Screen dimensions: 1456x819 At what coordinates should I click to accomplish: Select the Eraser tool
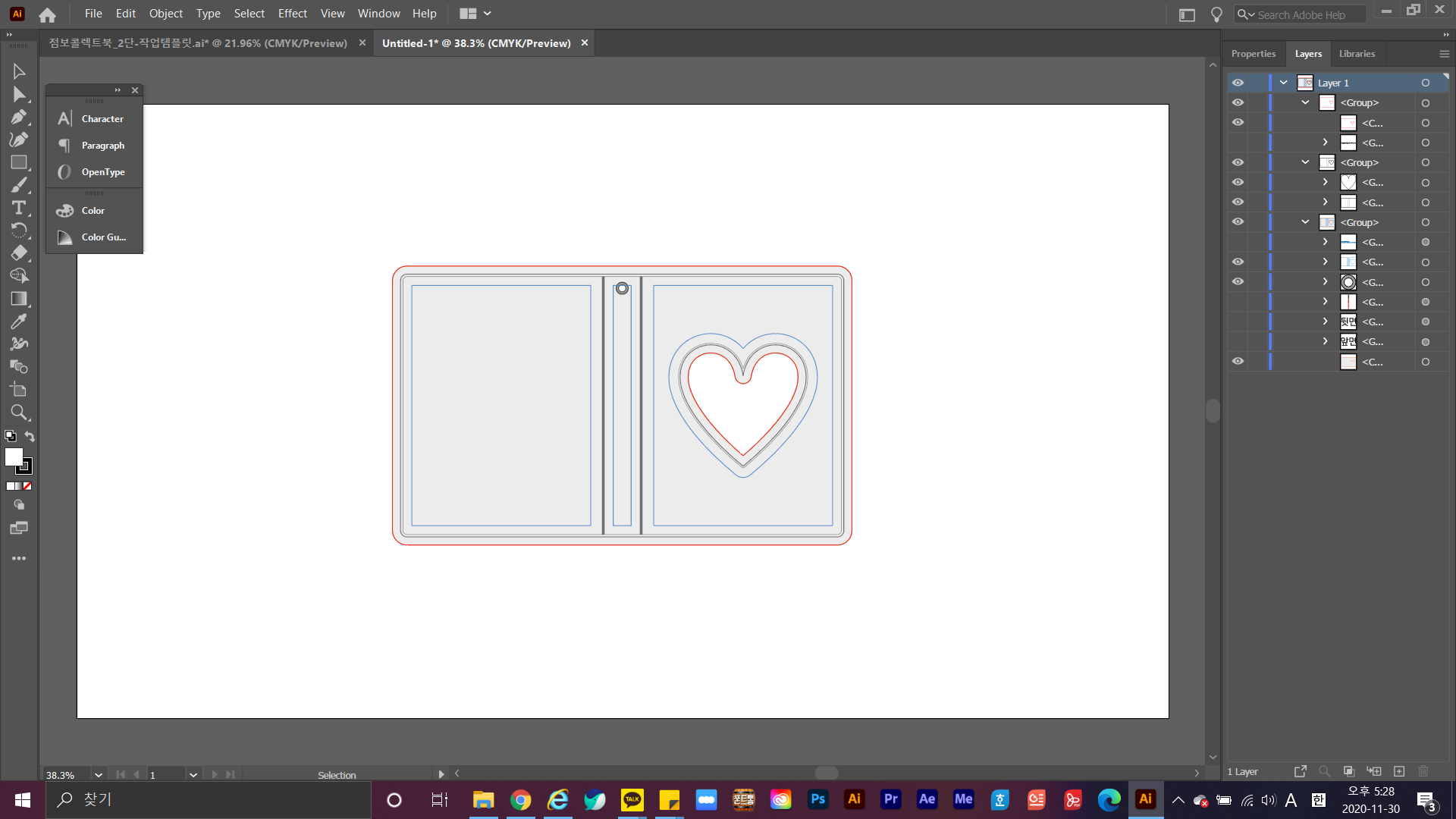point(19,253)
